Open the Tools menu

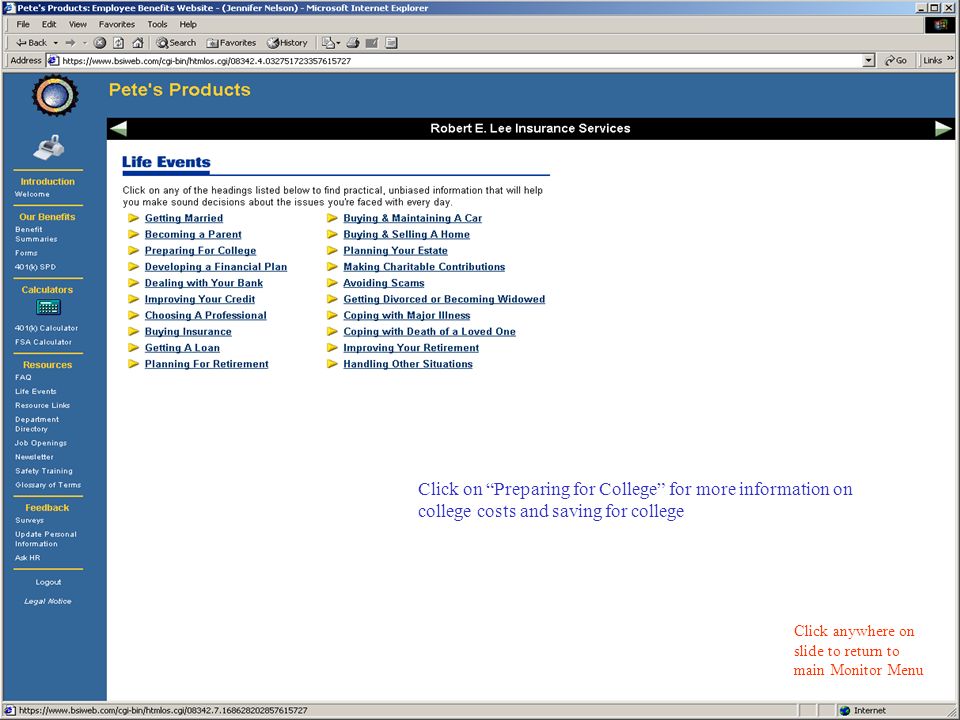click(157, 24)
